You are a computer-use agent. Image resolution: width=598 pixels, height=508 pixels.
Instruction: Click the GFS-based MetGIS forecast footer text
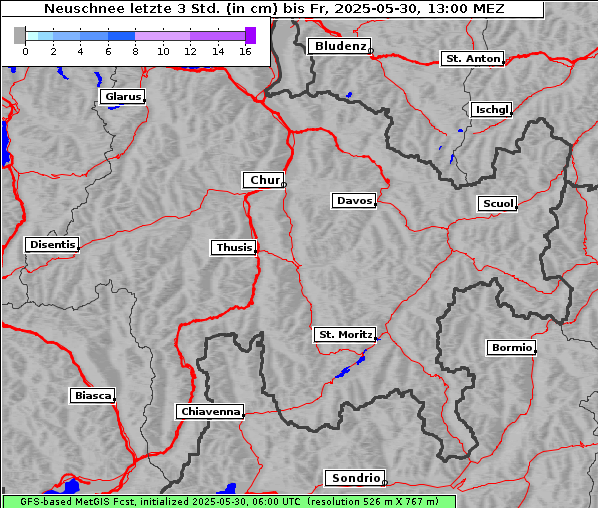pos(229,502)
